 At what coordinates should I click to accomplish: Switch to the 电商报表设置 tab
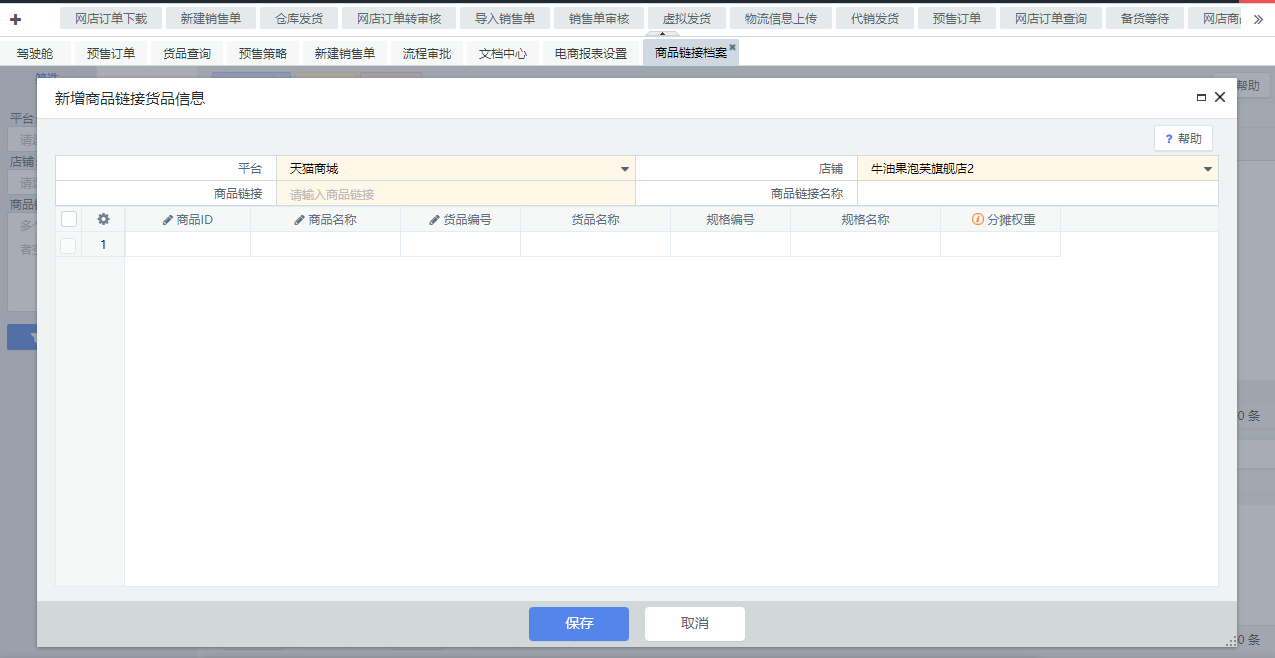[x=591, y=54]
